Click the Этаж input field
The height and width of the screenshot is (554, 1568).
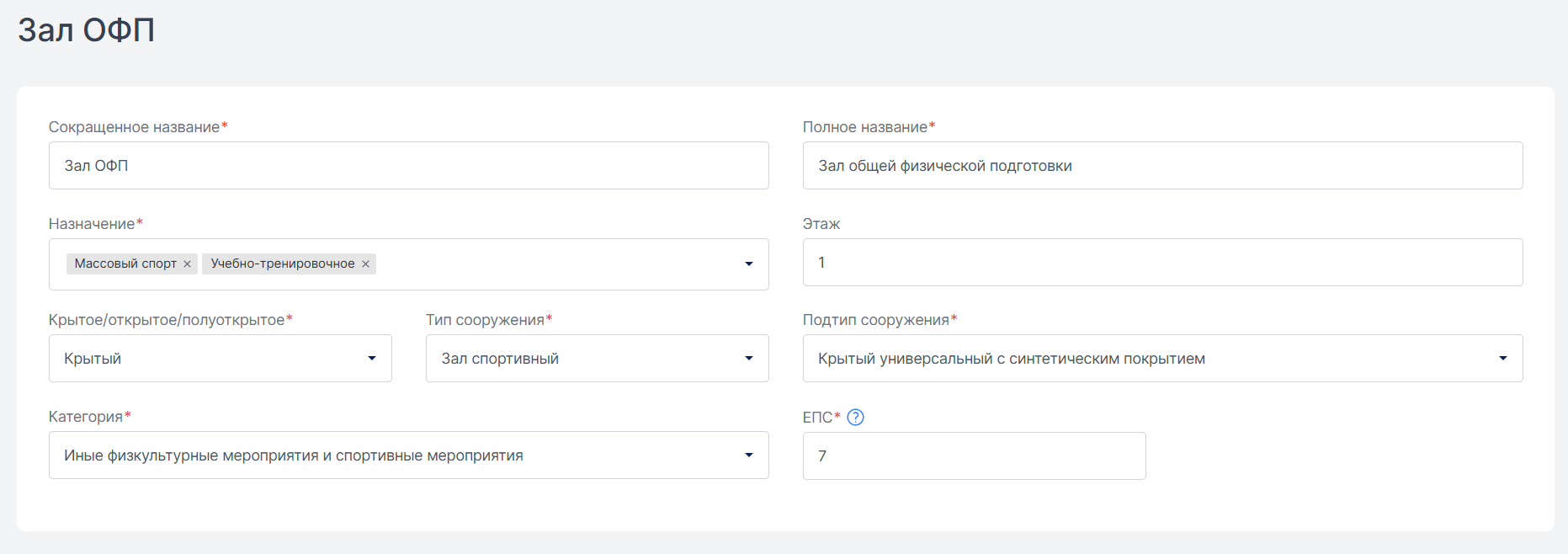[x=1162, y=262]
